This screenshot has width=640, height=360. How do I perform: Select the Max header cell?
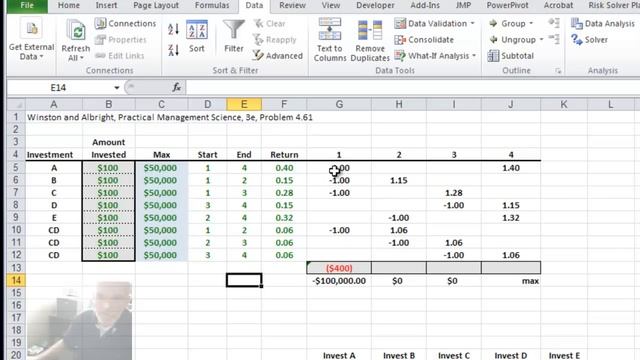pyautogui.click(x=162, y=155)
